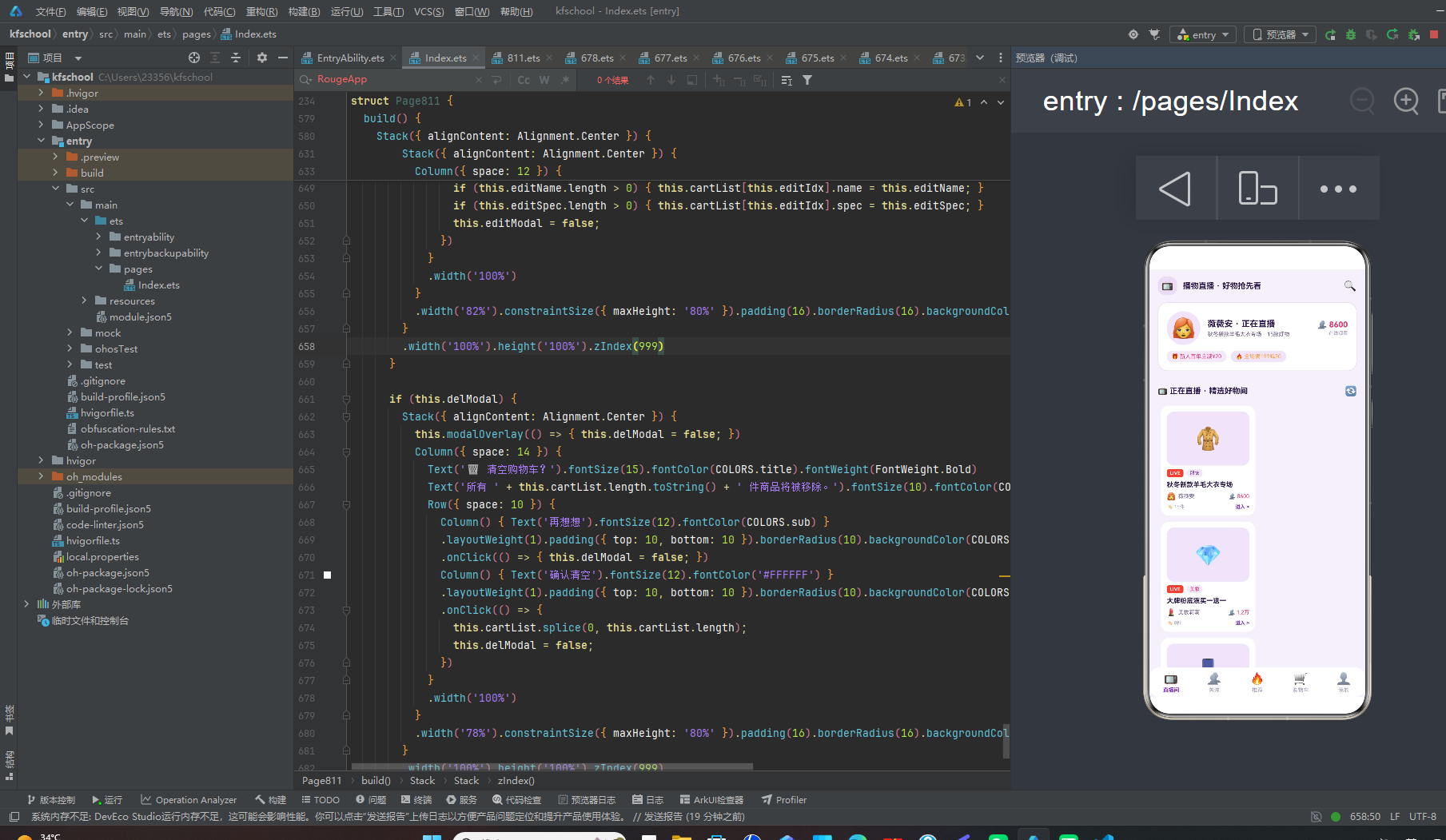Toggle code fold marker at line 652
Screen dimensions: 1446x840
pos(346,241)
